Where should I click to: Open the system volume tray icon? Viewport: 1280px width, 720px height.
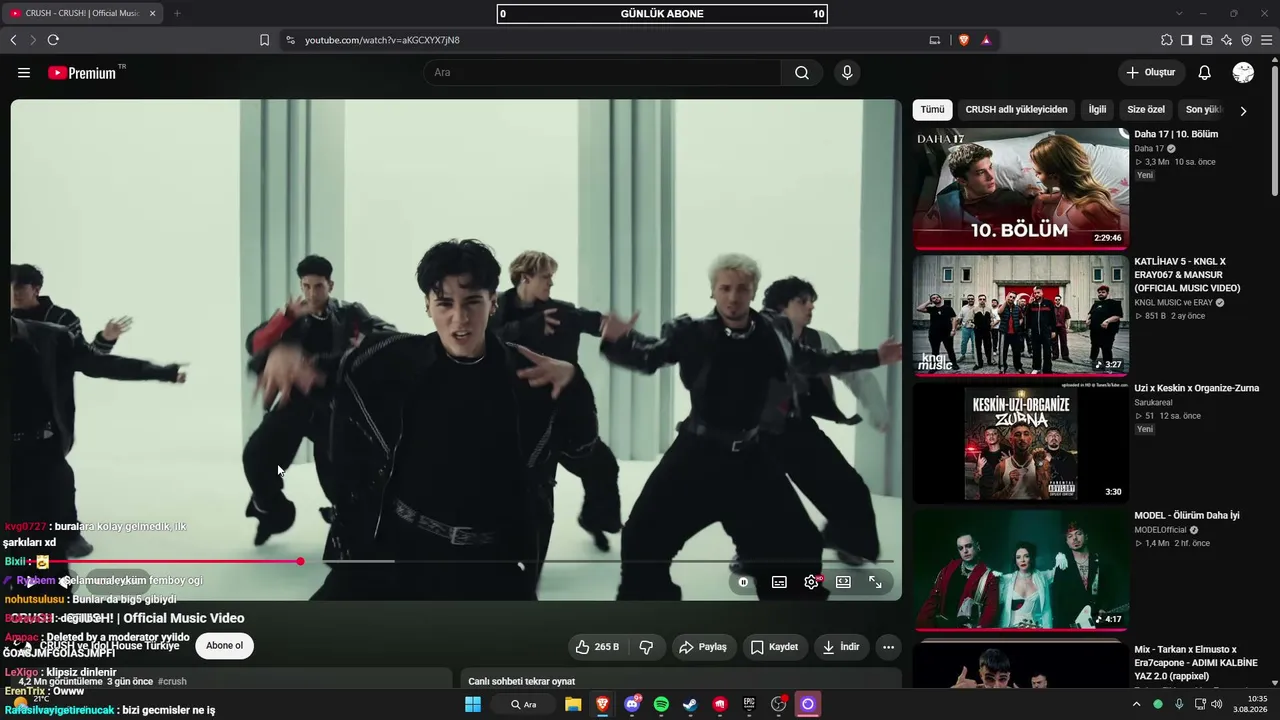click(1216, 705)
